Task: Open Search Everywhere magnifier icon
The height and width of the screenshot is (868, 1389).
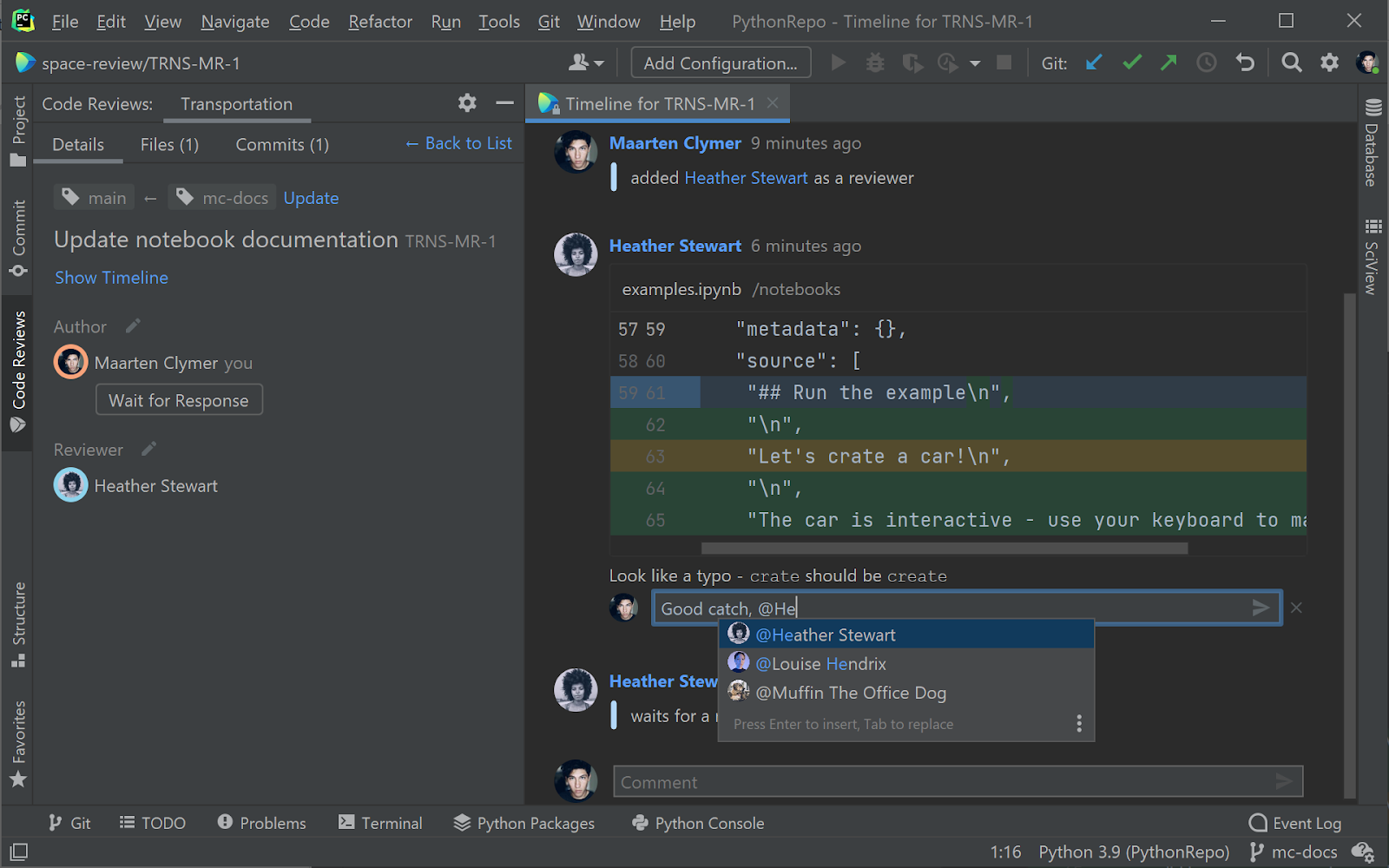Action: 1292,62
